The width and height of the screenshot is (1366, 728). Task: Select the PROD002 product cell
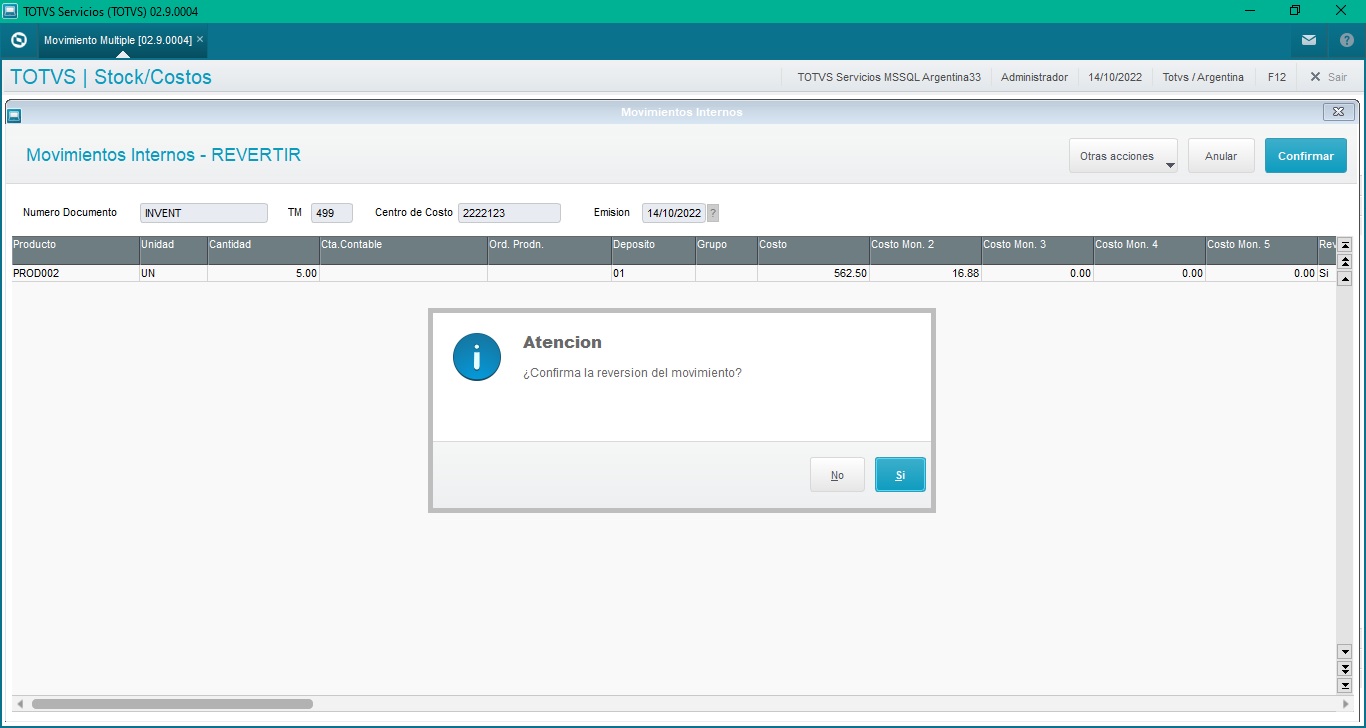tap(76, 273)
